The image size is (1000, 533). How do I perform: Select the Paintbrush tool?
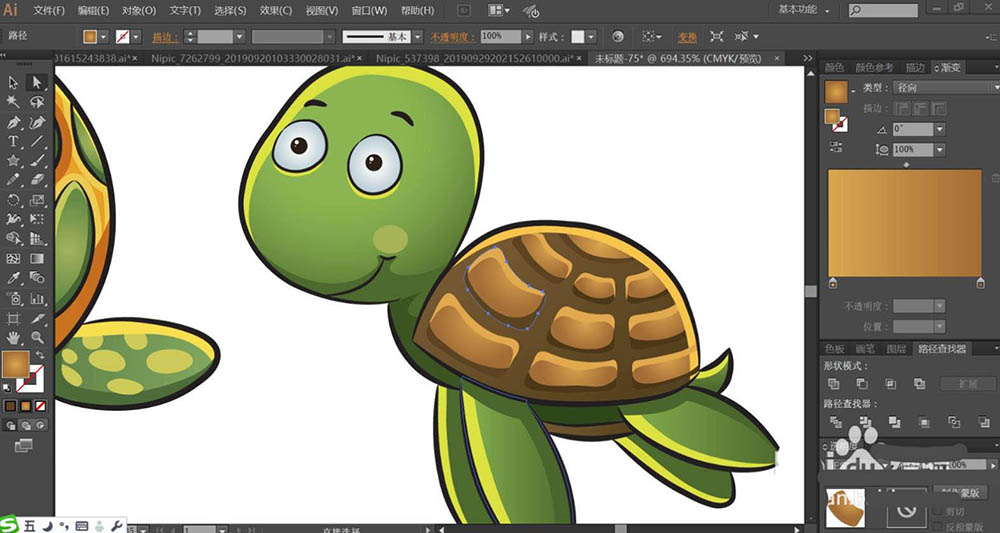37,161
